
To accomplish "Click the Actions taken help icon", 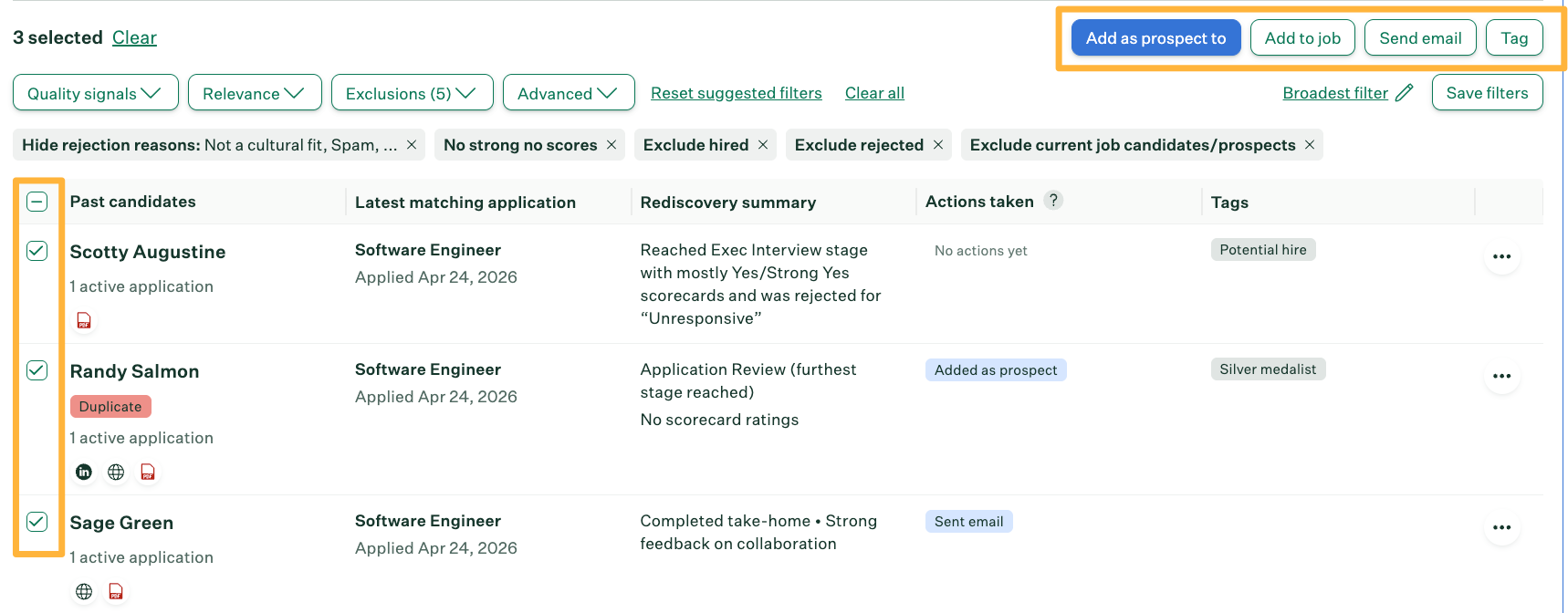I will (x=1053, y=201).
